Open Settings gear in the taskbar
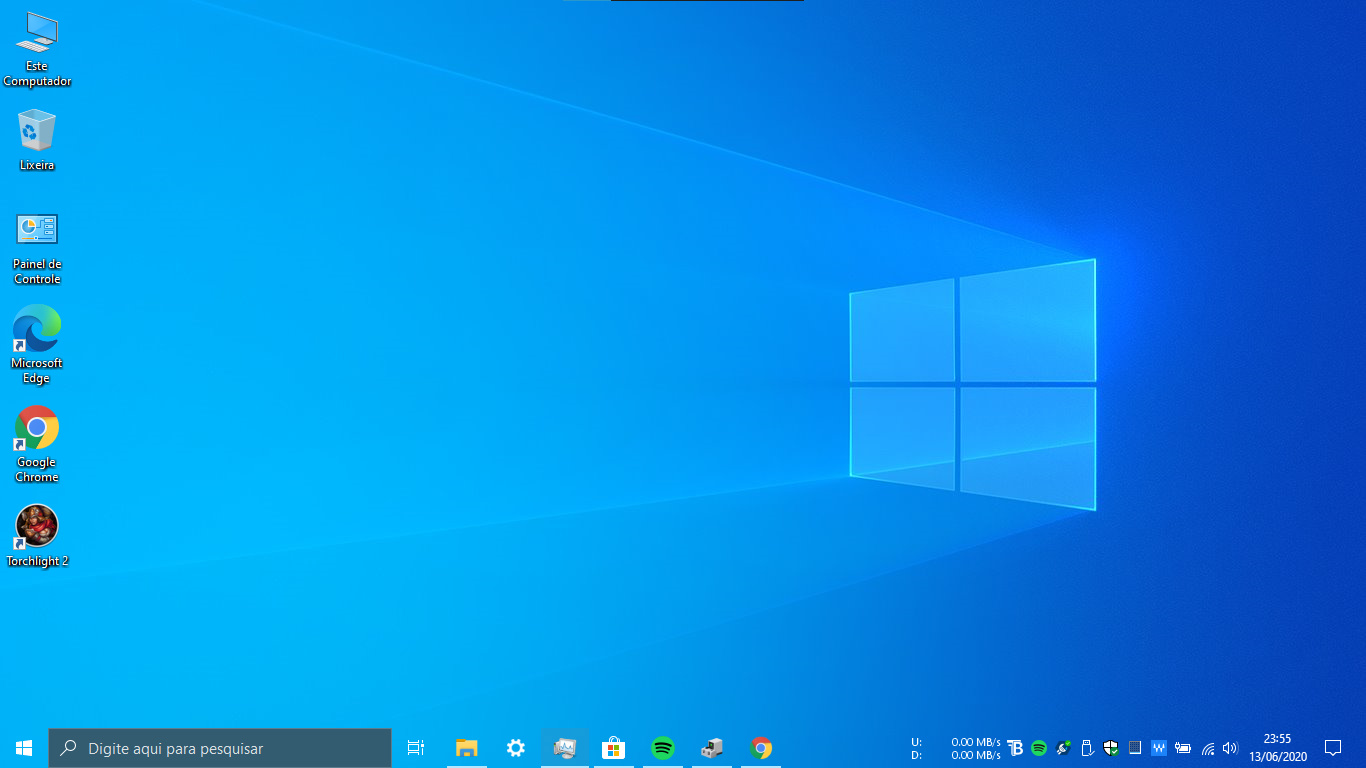 click(515, 748)
